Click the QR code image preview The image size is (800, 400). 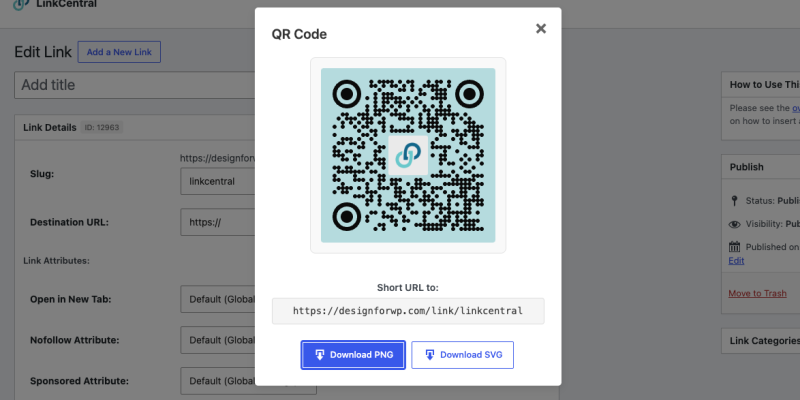point(408,155)
